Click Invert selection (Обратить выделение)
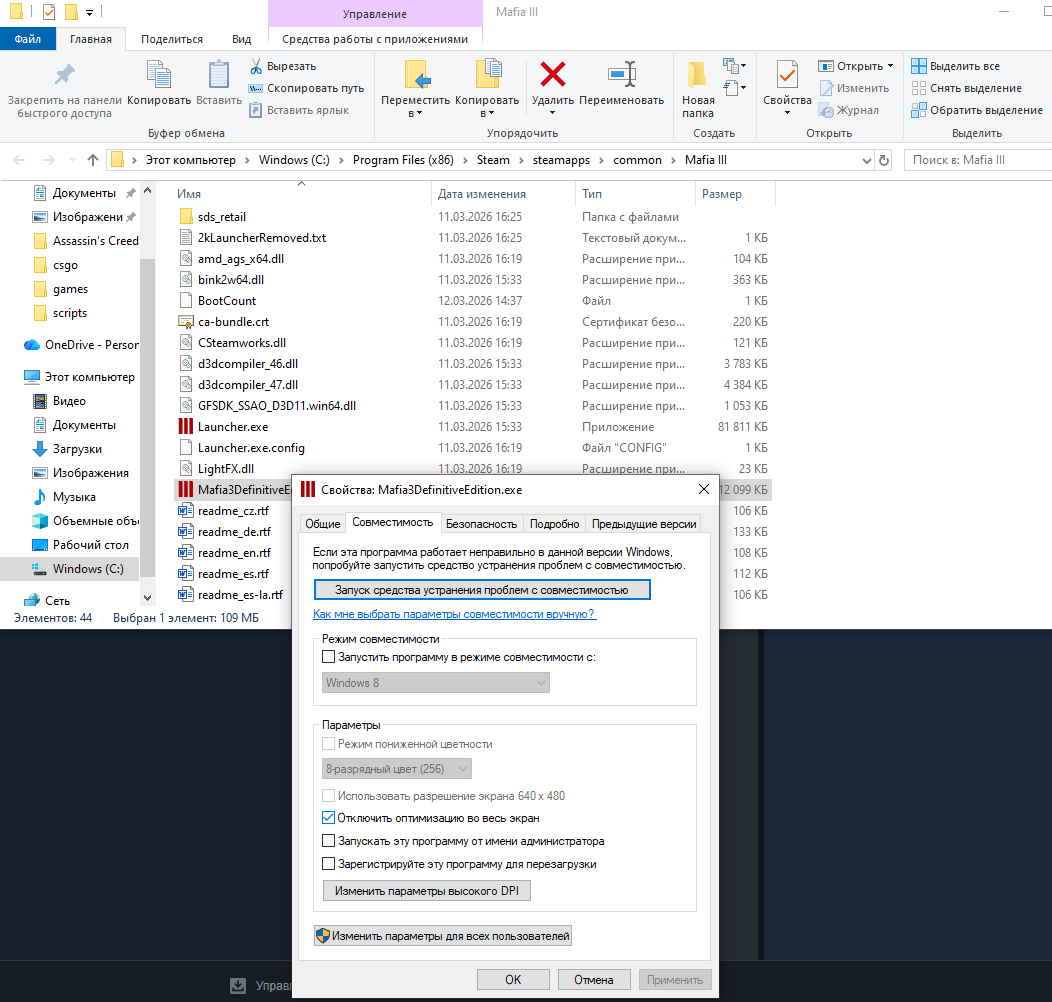Image resolution: width=1052 pixels, height=1002 pixels. 977,110
